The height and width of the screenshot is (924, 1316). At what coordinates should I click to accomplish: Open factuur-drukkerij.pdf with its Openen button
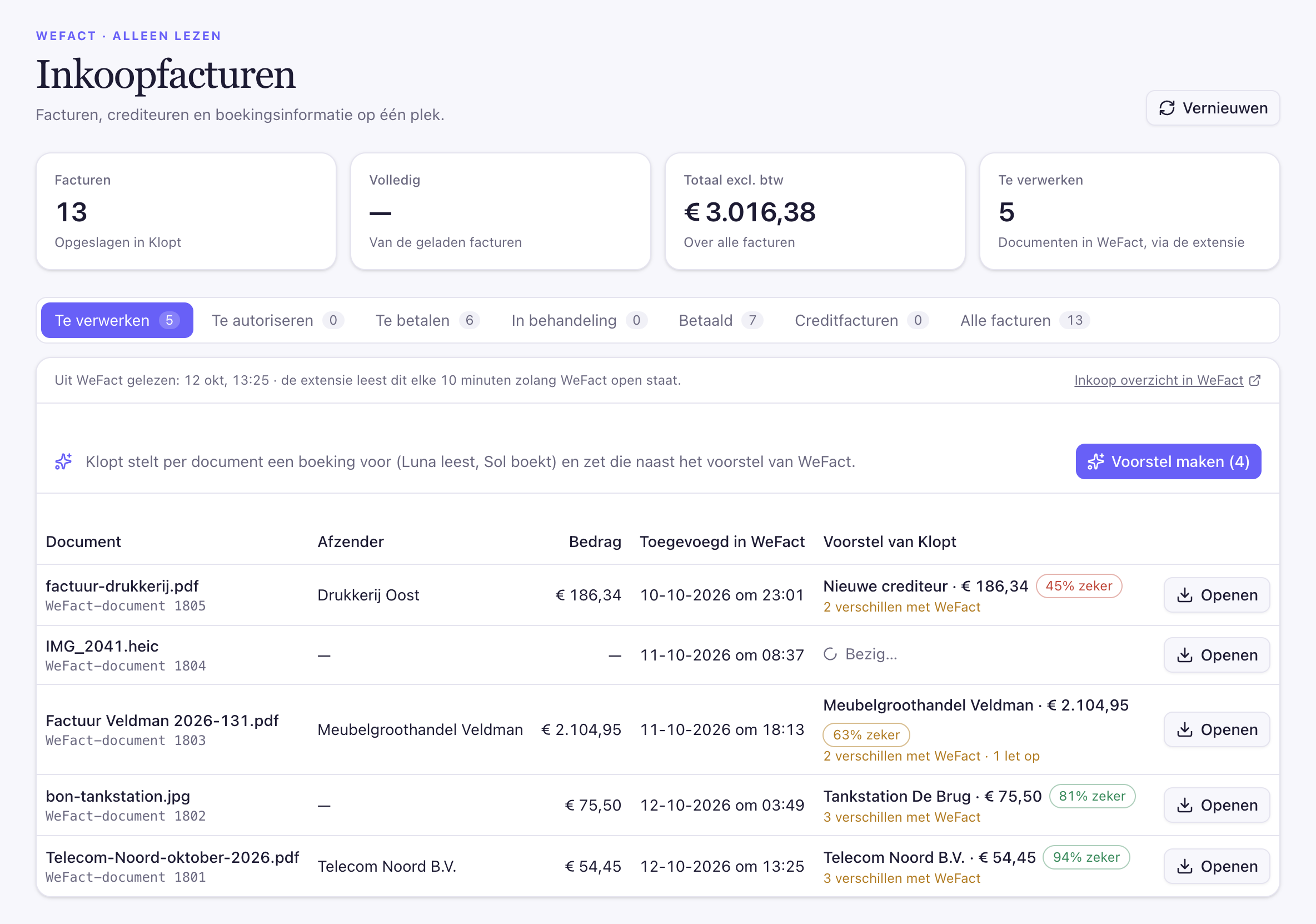[1217, 595]
